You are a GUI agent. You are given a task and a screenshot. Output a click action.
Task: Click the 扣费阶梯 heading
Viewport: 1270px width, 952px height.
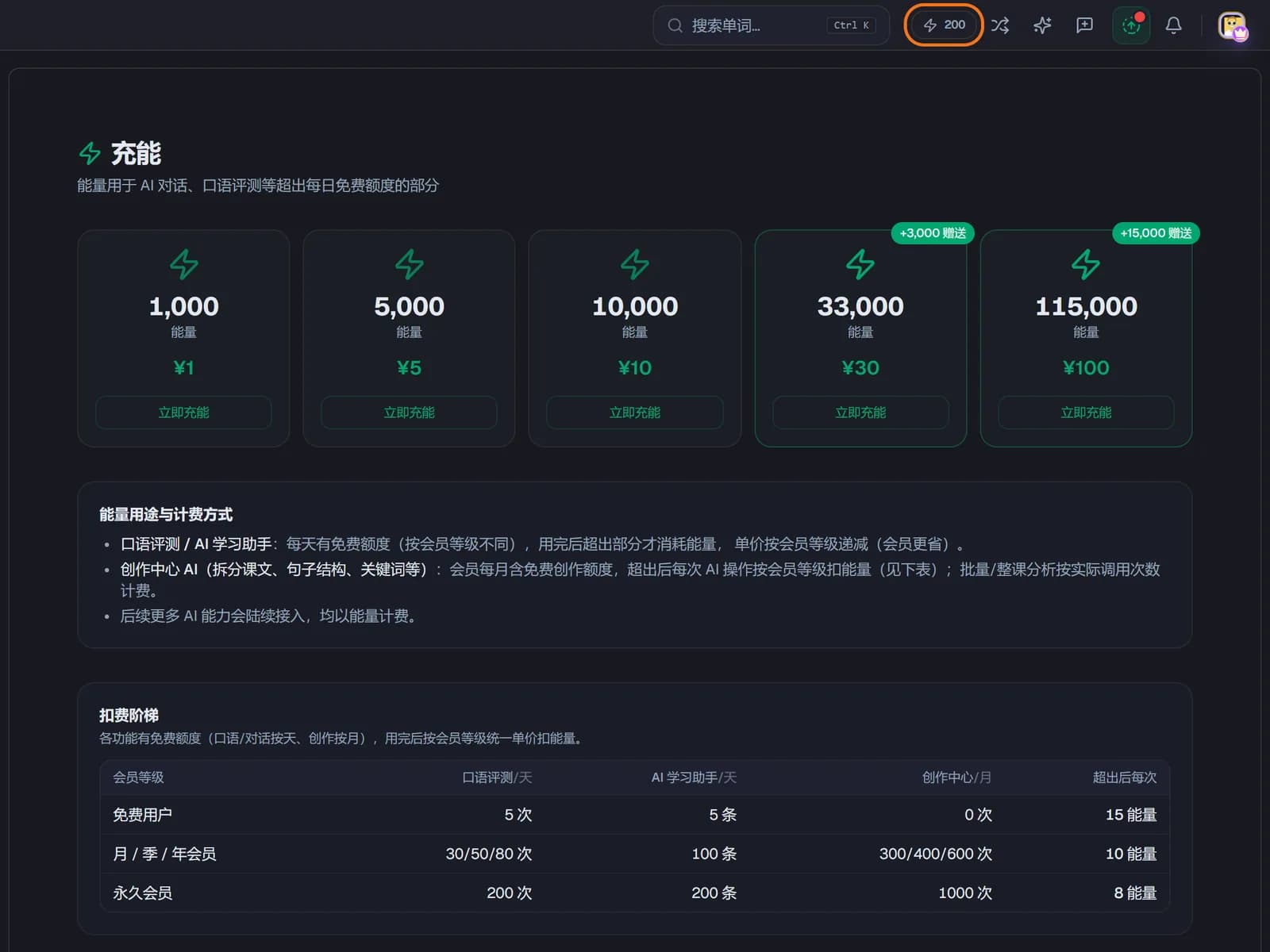(x=129, y=716)
